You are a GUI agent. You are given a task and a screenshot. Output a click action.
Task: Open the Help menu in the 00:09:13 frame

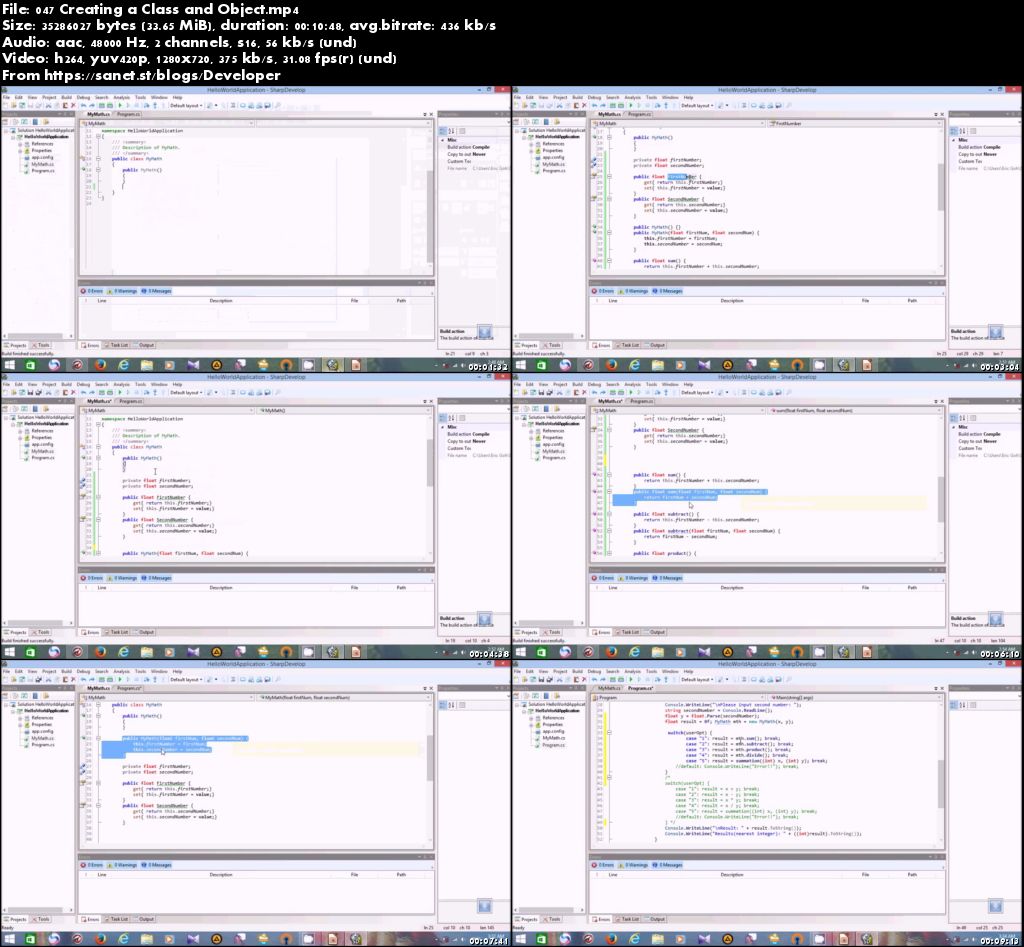point(688,671)
